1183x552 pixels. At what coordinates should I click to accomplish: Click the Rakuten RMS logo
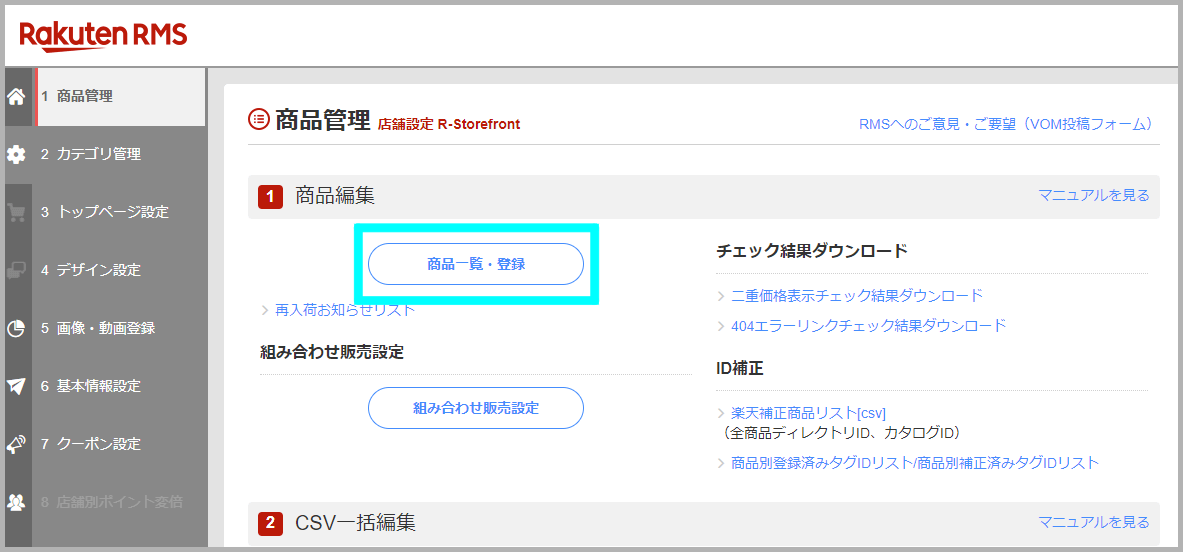coord(103,36)
